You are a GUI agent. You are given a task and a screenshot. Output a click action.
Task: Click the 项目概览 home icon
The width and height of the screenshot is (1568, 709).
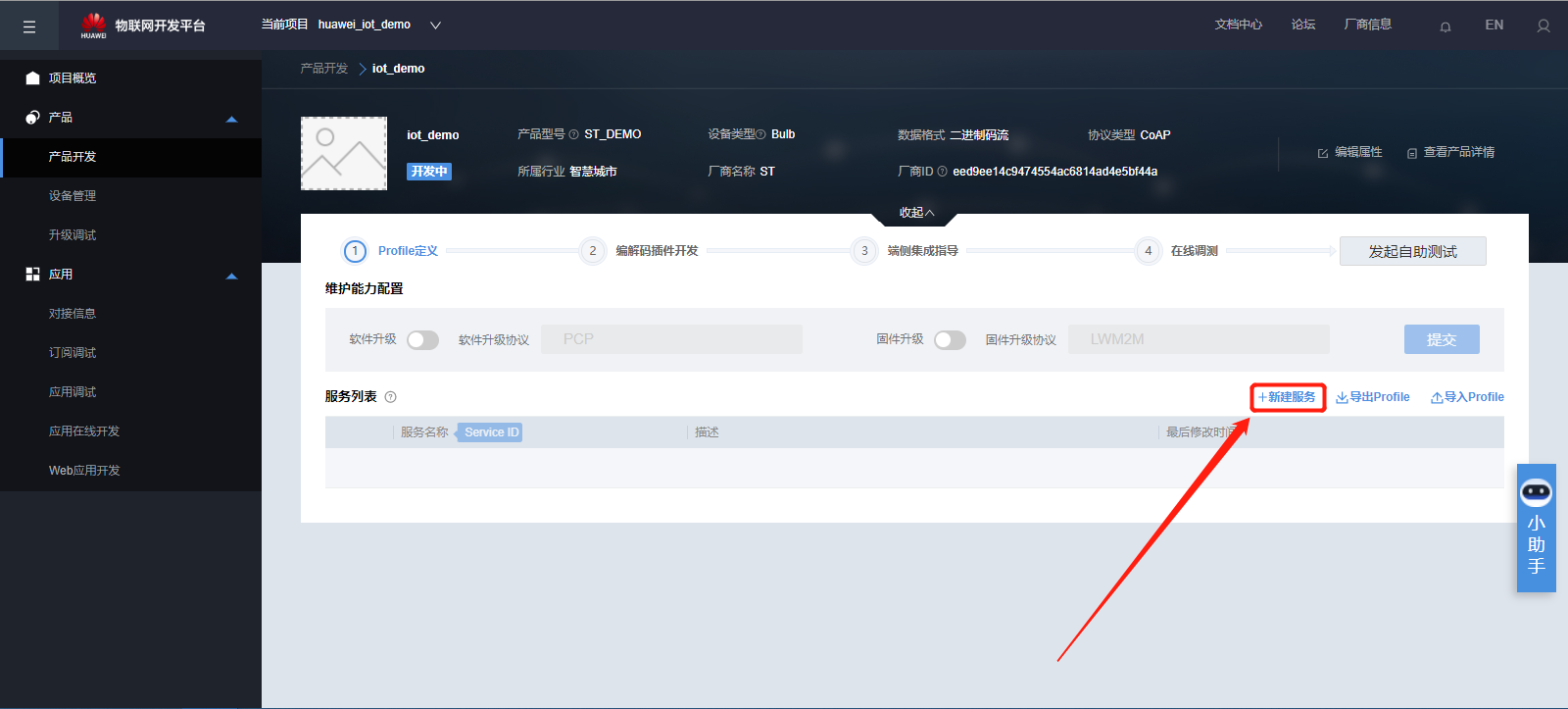32,77
